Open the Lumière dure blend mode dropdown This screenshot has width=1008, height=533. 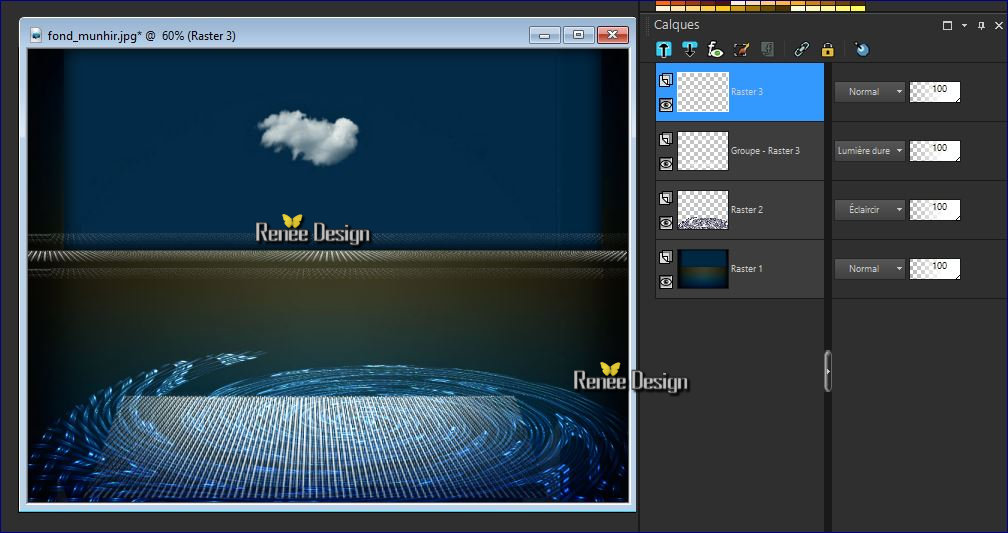point(870,151)
